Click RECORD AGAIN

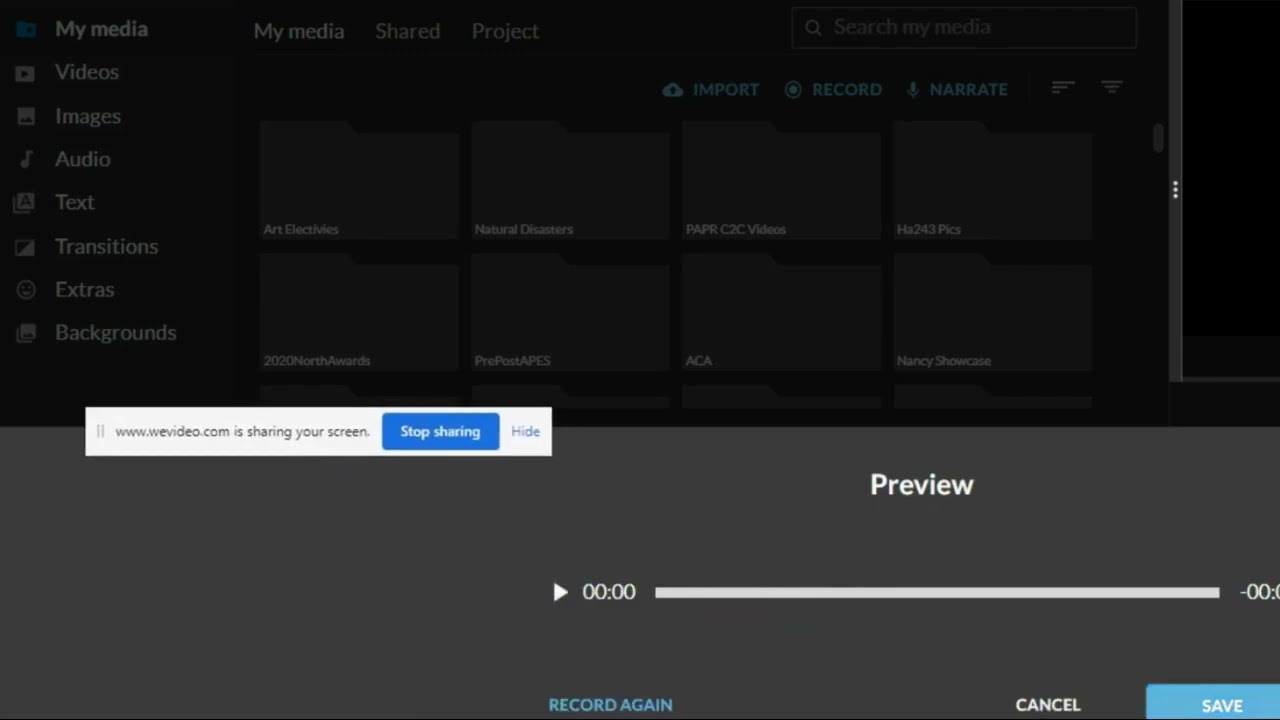(x=610, y=705)
